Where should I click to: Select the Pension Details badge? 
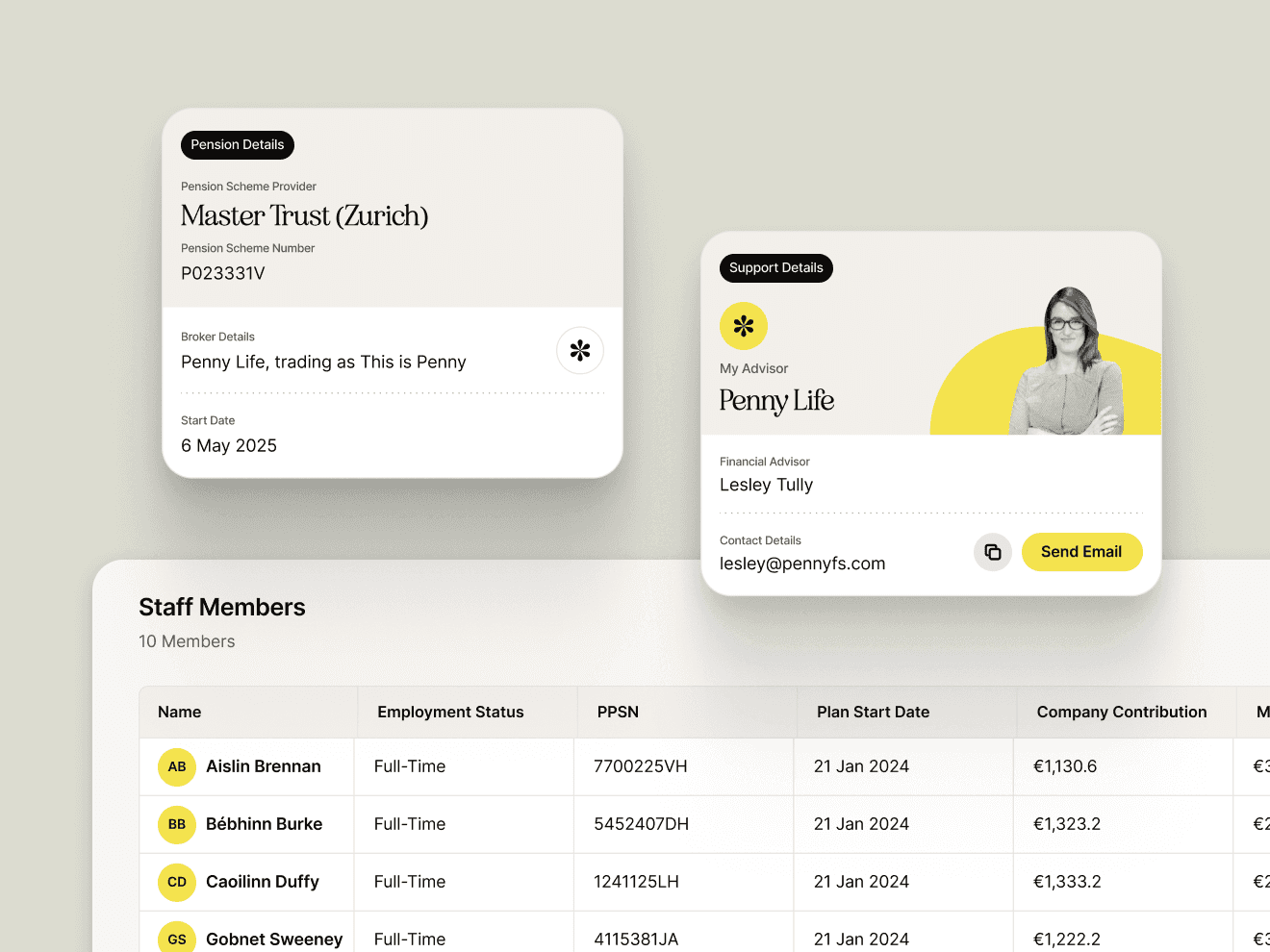(237, 144)
